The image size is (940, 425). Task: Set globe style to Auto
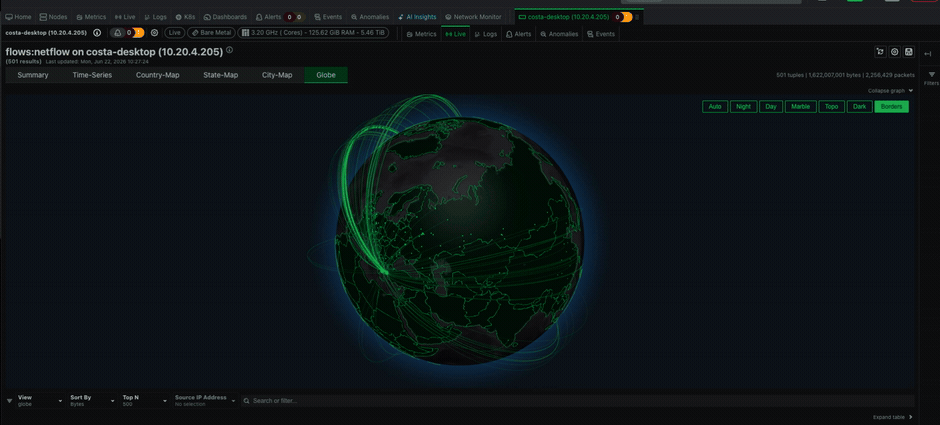click(x=715, y=107)
